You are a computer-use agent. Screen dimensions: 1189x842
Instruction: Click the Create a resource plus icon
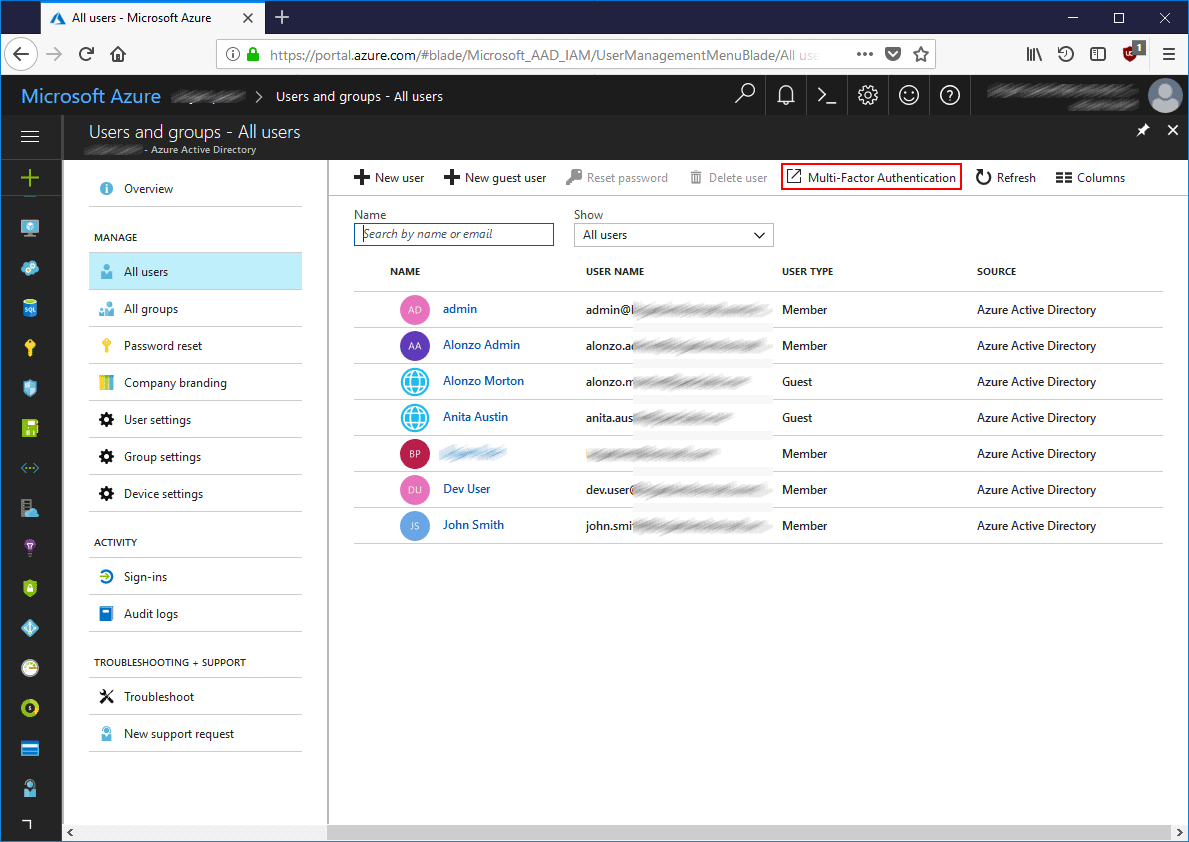[30, 177]
